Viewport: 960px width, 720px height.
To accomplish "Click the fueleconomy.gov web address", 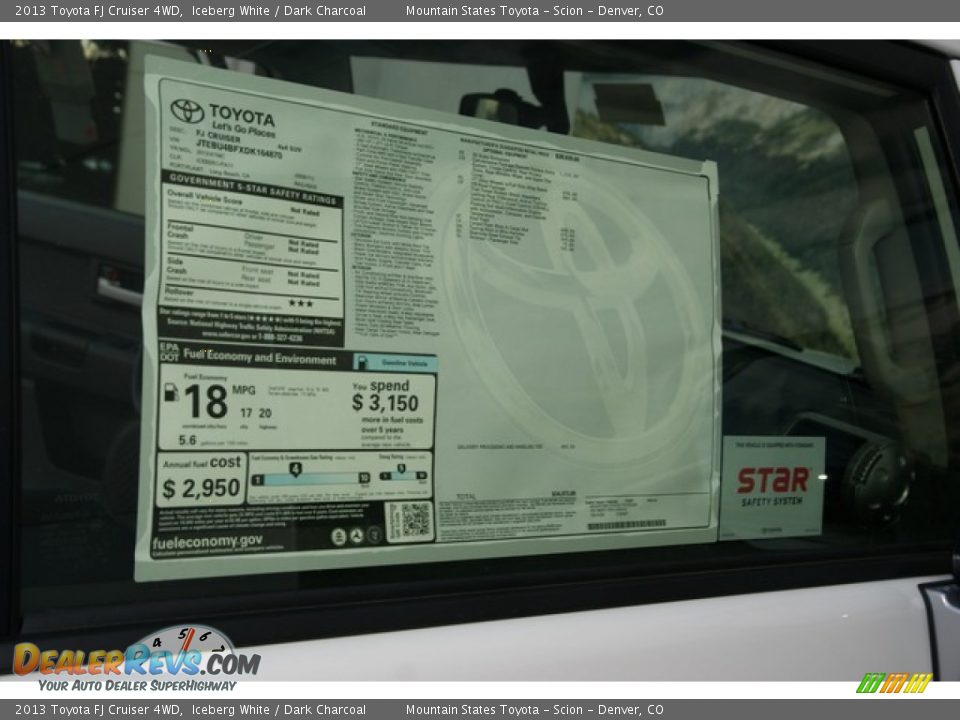I will pyautogui.click(x=208, y=542).
